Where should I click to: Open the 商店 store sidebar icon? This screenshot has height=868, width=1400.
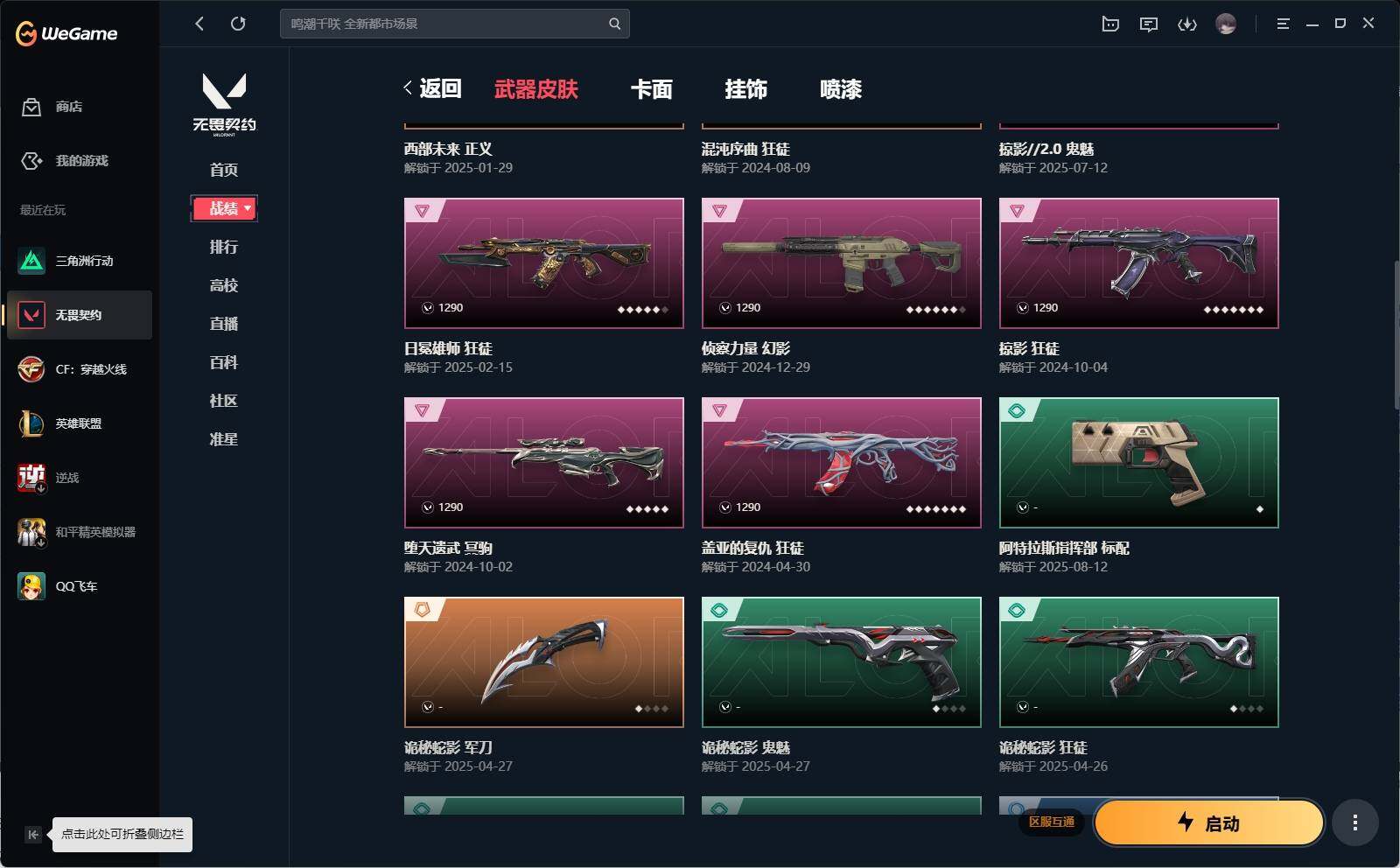31,107
